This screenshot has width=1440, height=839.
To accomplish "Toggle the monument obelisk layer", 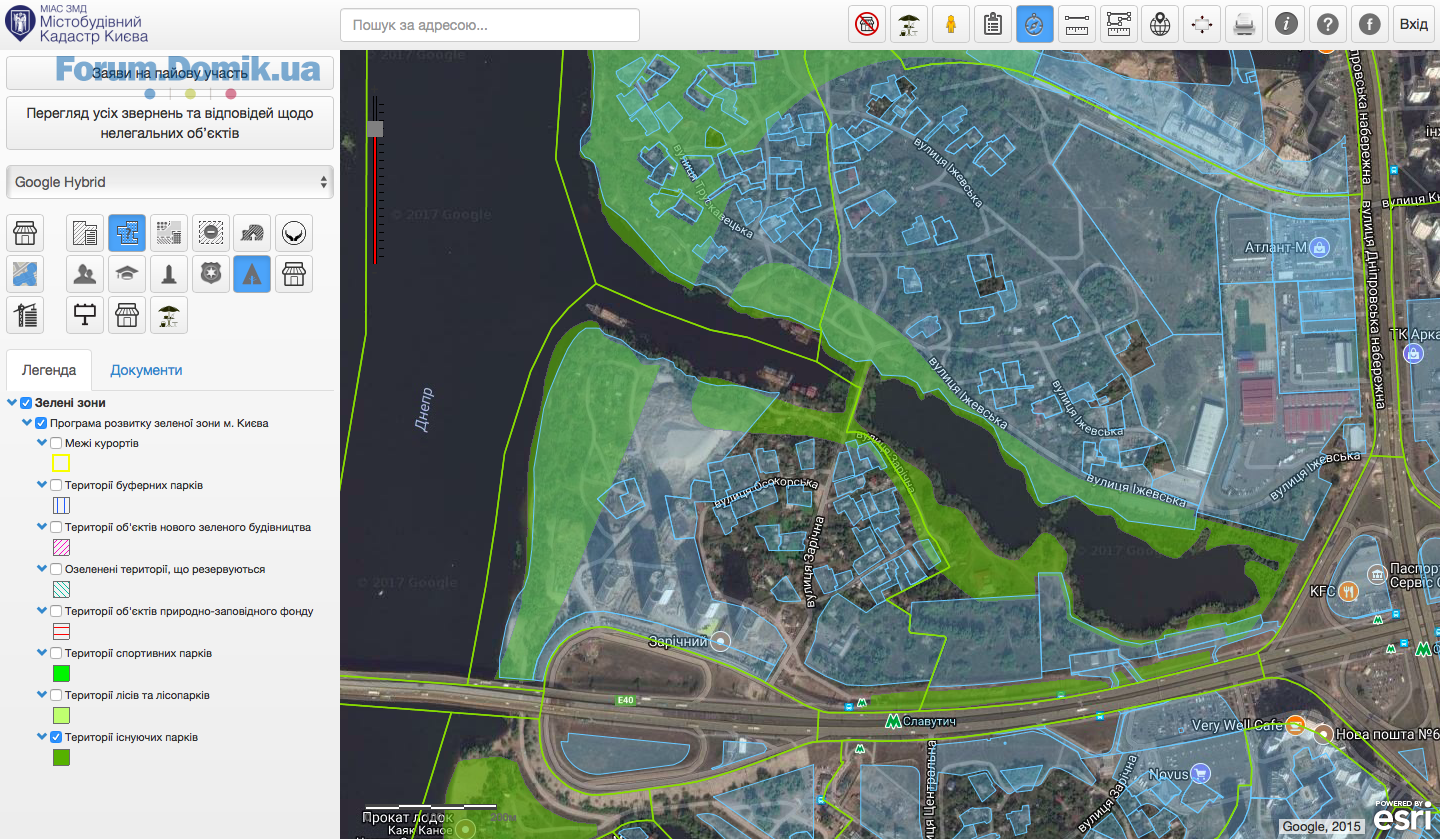I will coord(169,274).
